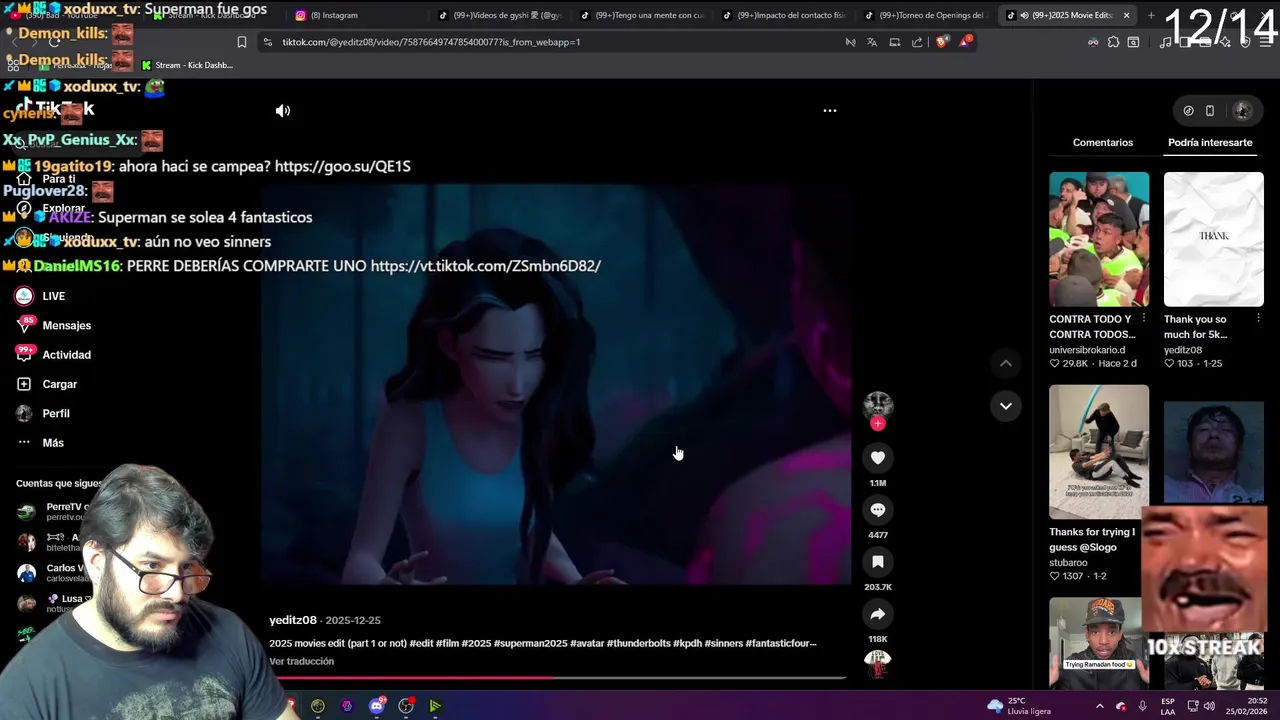Share the video with the arrow icon
The image size is (1280, 720).
878,614
